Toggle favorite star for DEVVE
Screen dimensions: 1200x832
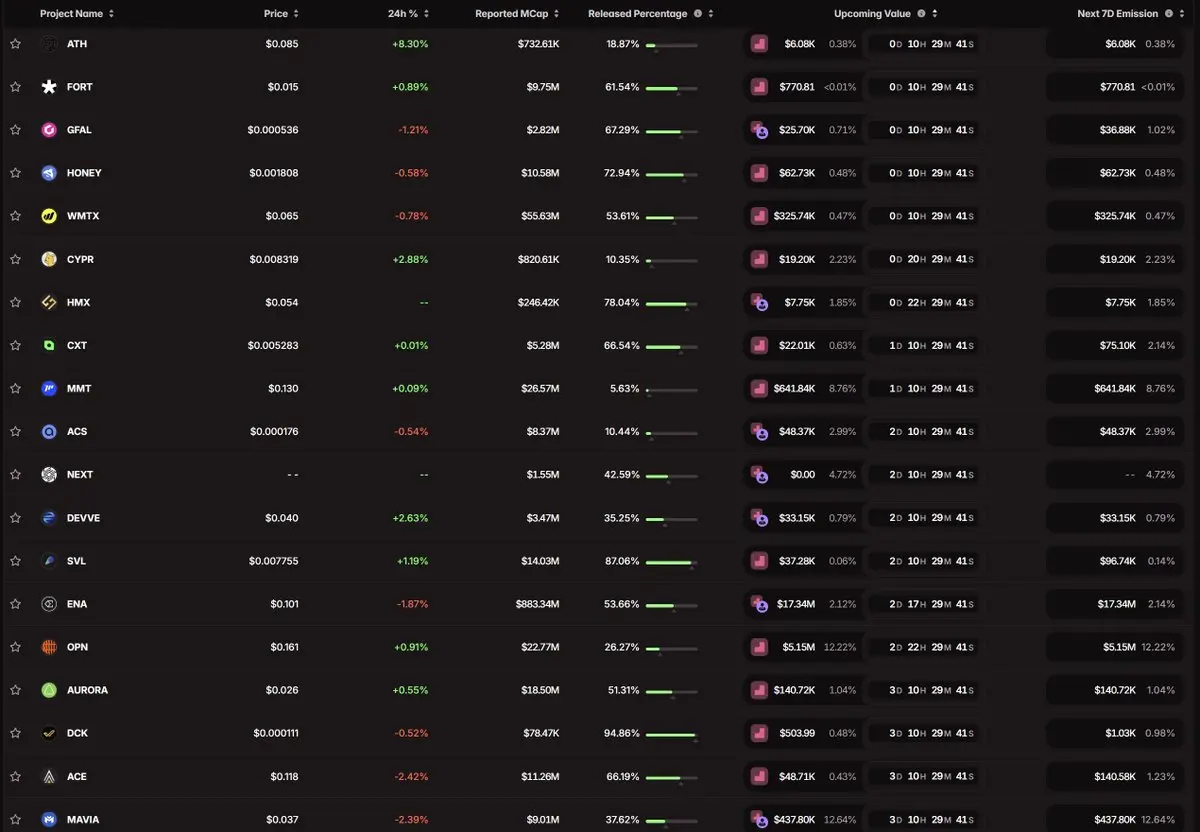(x=15, y=518)
